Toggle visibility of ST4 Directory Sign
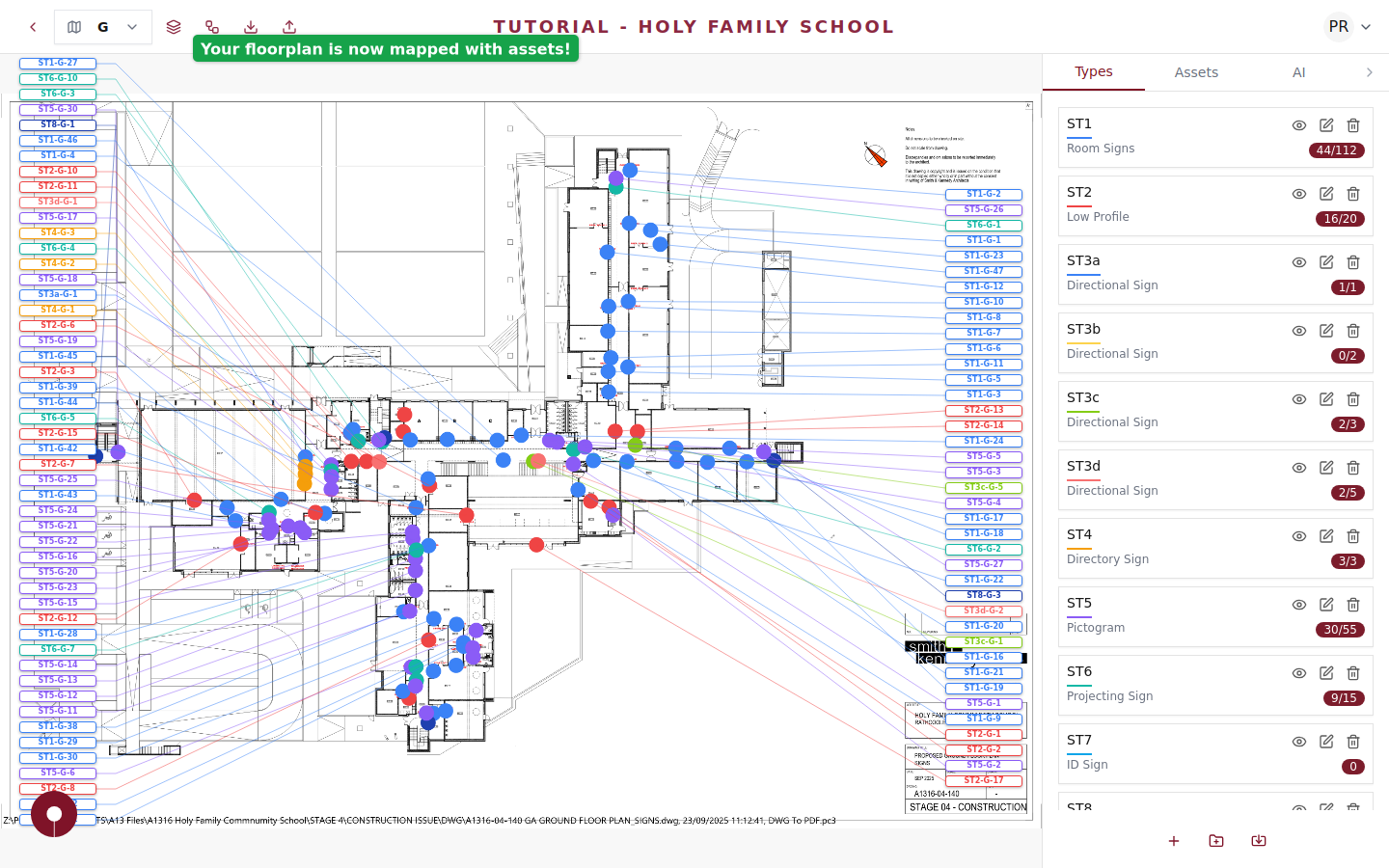The width and height of the screenshot is (1389, 868). [1299, 536]
